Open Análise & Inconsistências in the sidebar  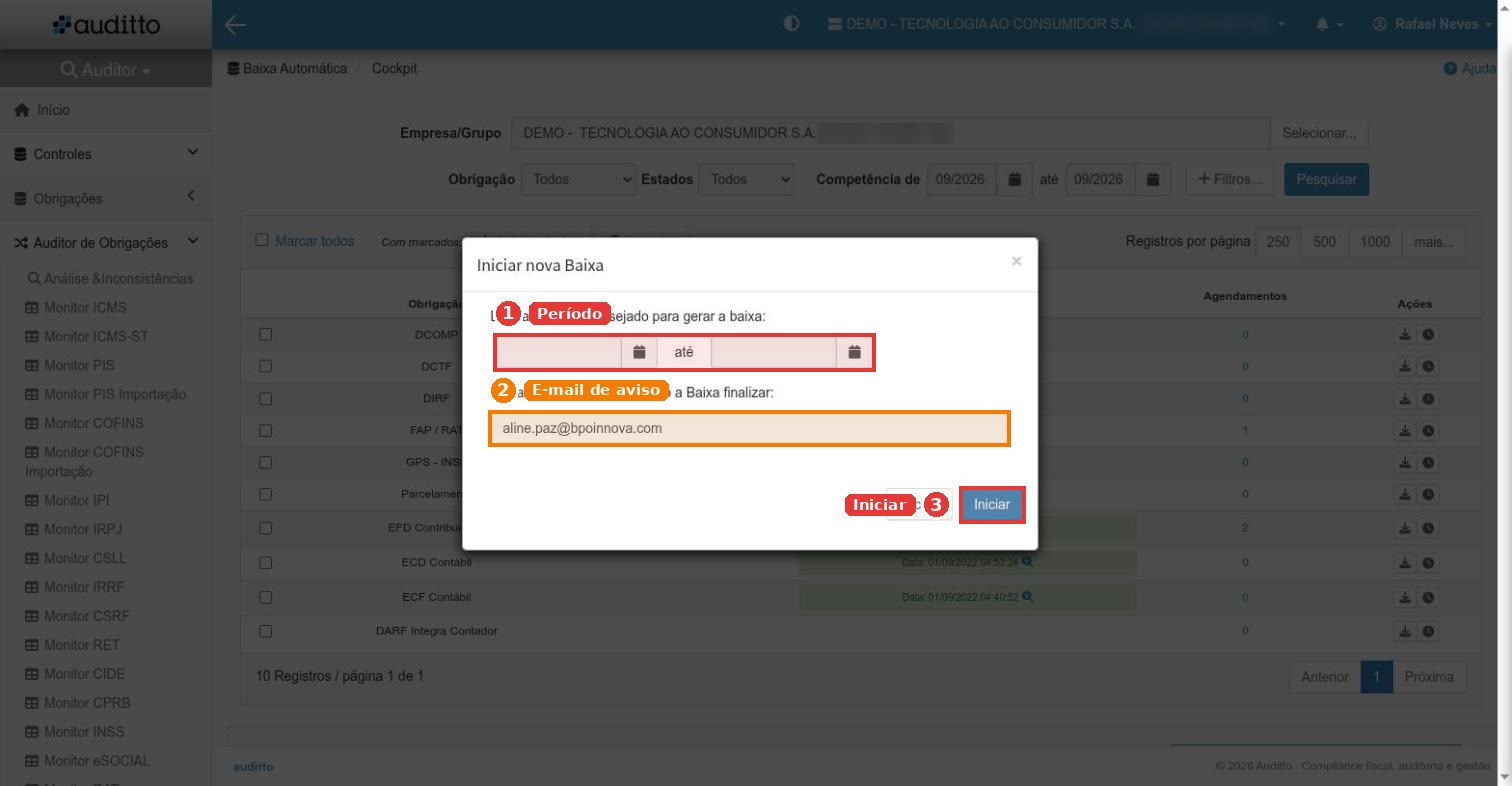pos(110,279)
